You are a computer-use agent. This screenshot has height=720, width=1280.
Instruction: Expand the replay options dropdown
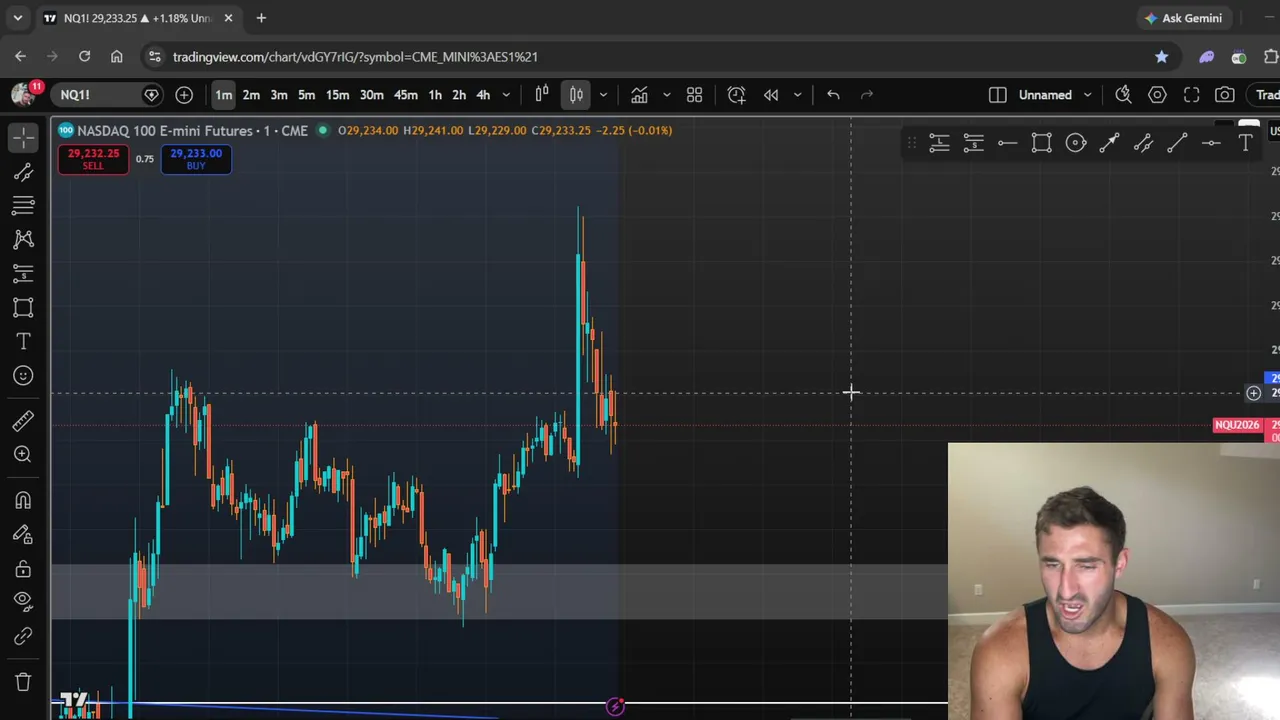[797, 95]
